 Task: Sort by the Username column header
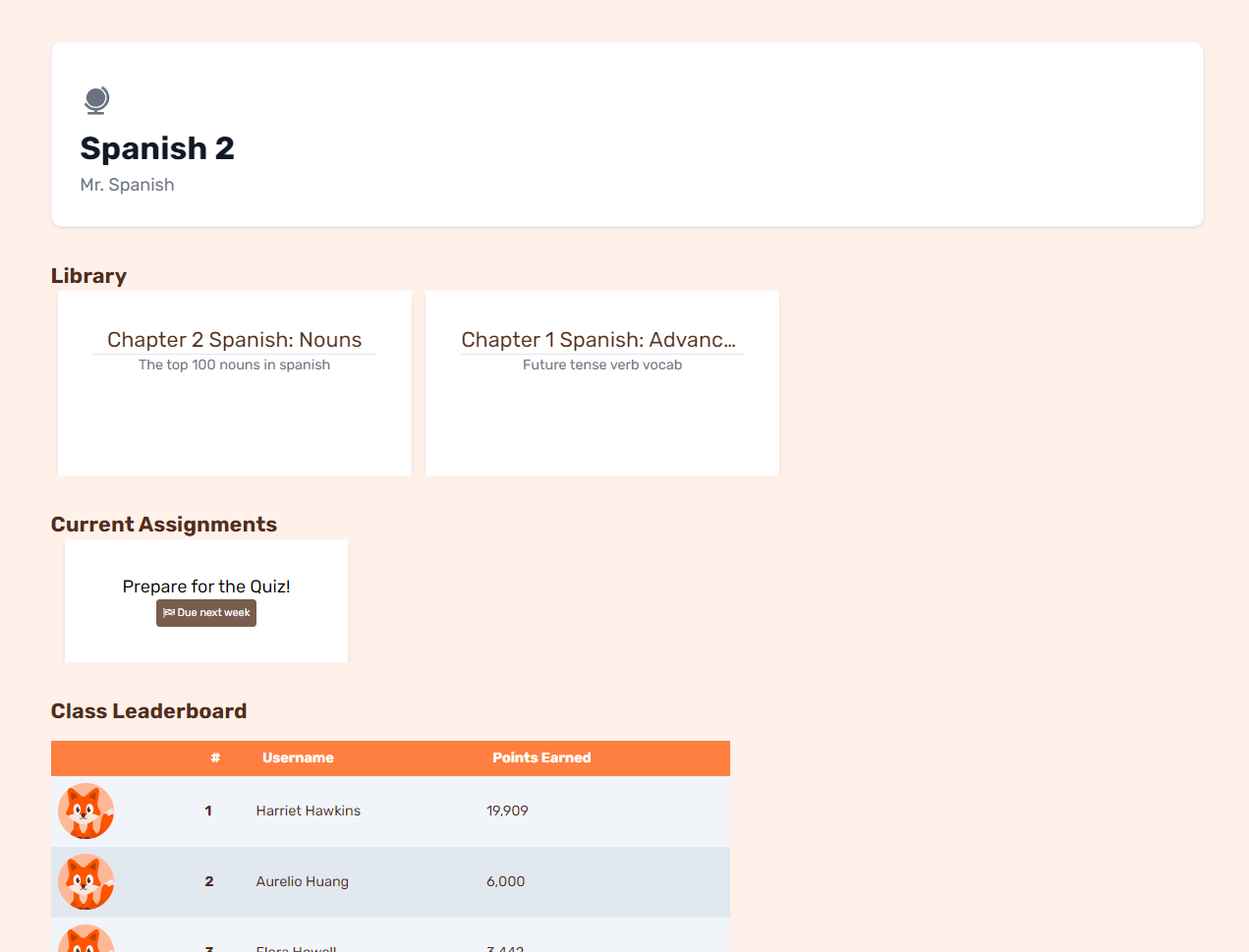(298, 757)
